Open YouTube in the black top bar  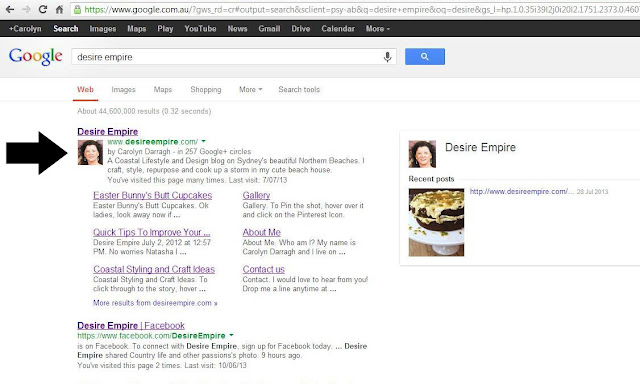point(200,29)
